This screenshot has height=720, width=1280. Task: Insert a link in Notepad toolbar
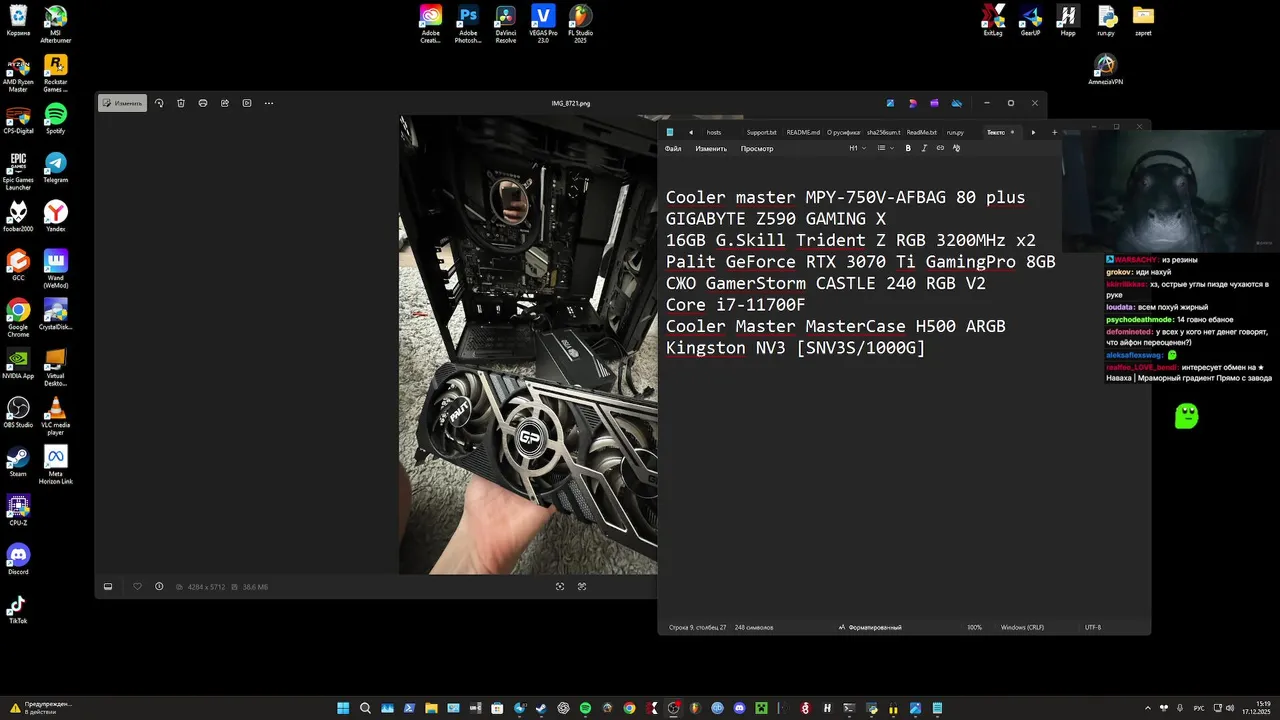pyautogui.click(x=940, y=148)
